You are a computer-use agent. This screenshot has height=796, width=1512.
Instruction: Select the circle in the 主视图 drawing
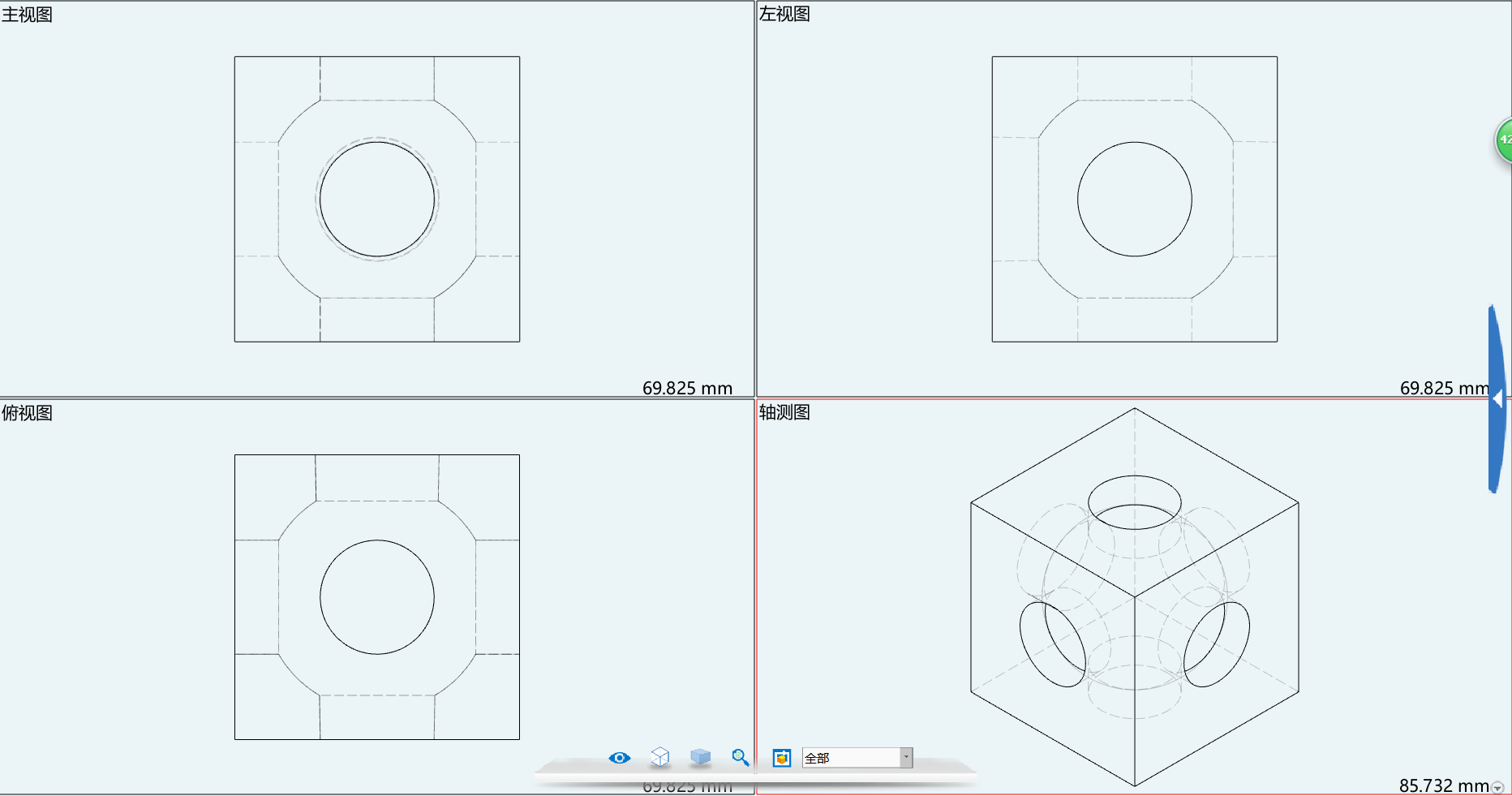tap(377, 199)
